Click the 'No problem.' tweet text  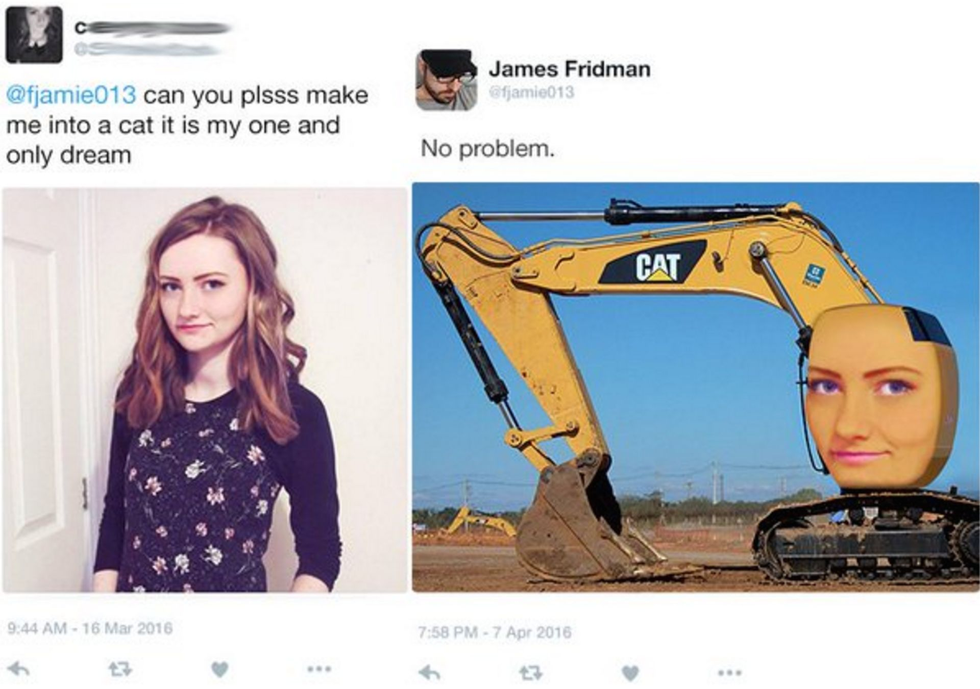coord(488,149)
